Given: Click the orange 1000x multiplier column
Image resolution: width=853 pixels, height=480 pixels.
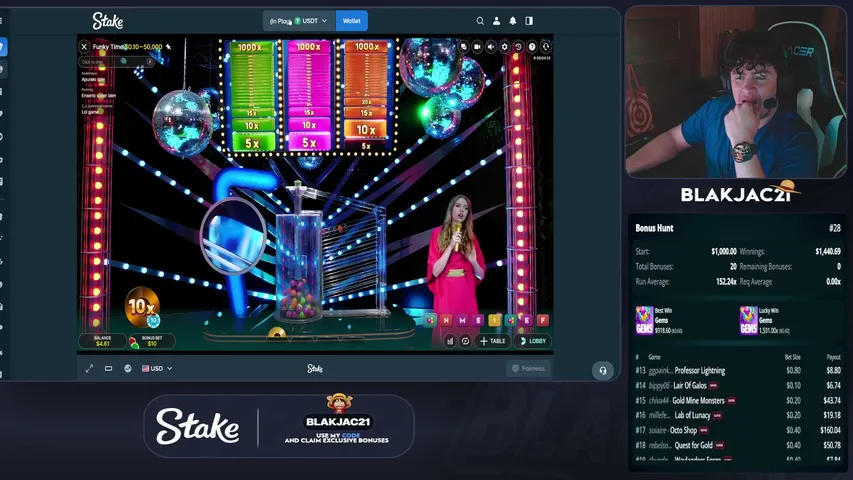Looking at the screenshot, I should coord(366,95).
